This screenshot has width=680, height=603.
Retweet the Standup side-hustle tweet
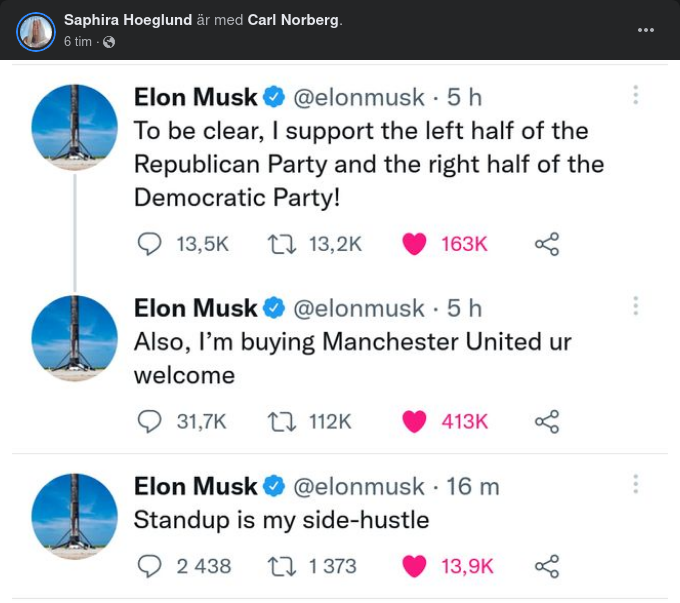click(x=282, y=566)
